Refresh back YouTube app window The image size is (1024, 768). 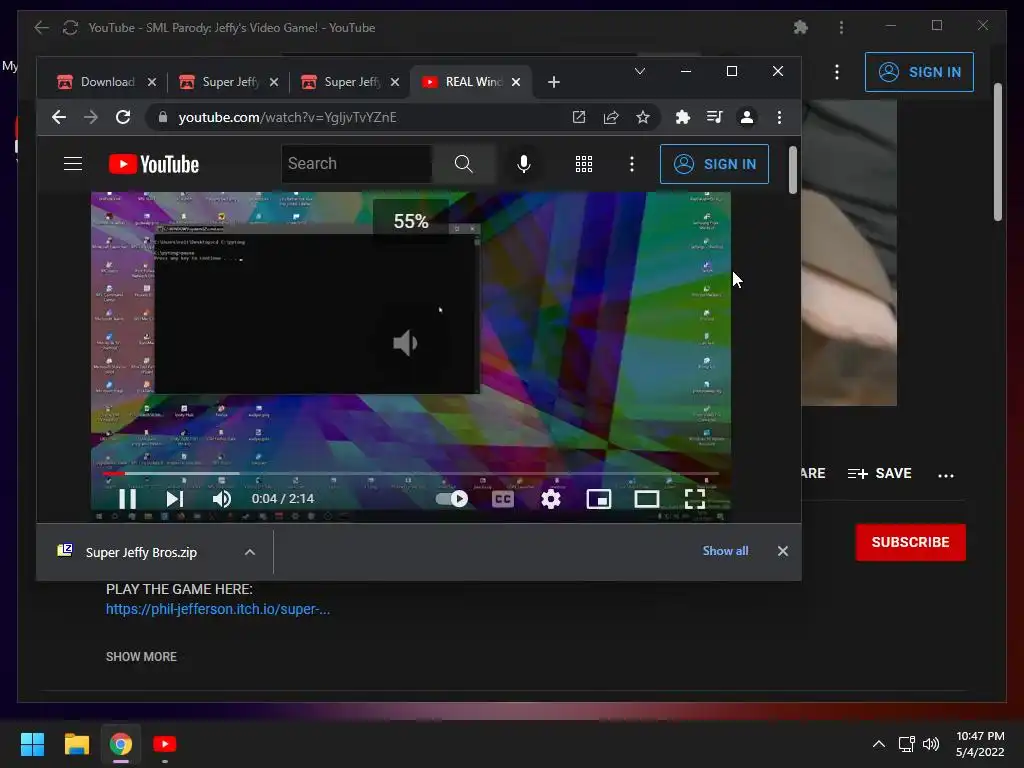(71, 27)
